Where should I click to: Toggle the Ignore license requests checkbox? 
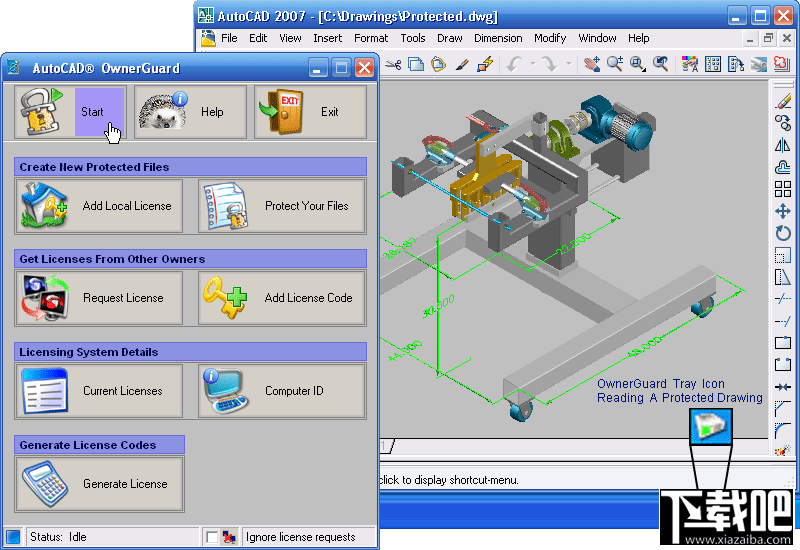point(211,537)
